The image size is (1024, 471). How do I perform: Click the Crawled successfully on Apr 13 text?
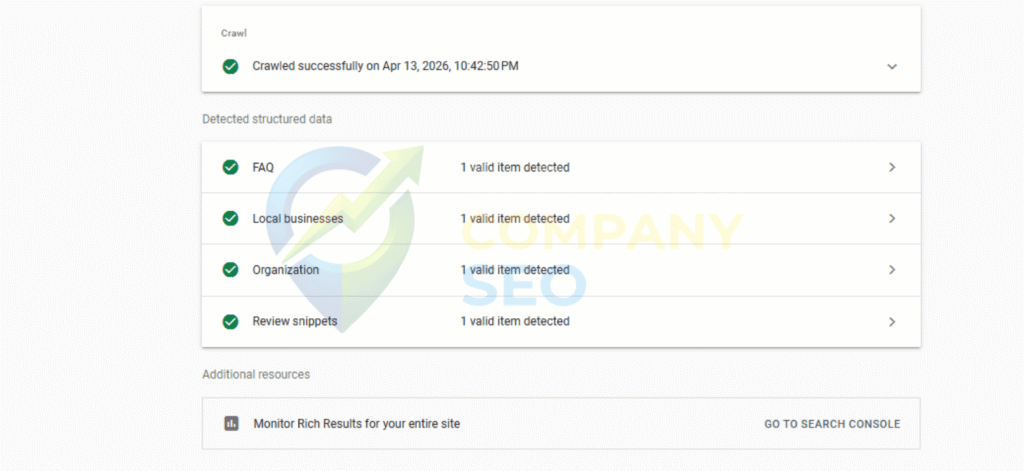click(x=385, y=67)
